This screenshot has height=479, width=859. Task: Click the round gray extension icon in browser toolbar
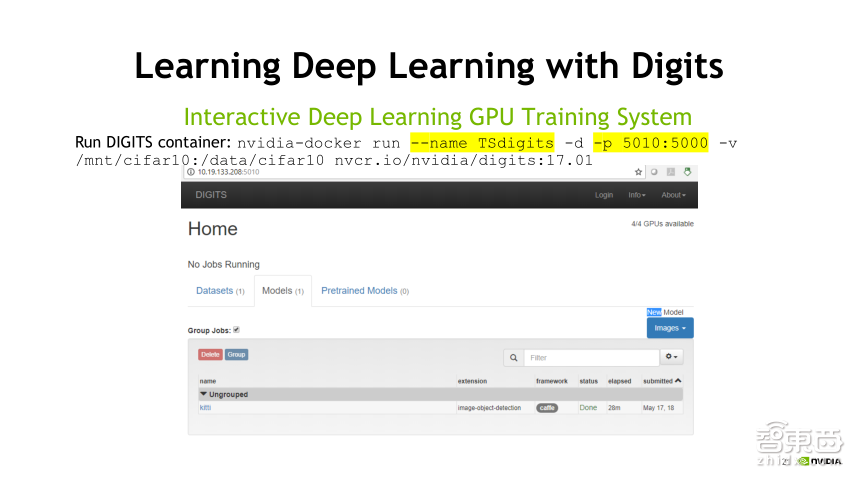pos(655,172)
